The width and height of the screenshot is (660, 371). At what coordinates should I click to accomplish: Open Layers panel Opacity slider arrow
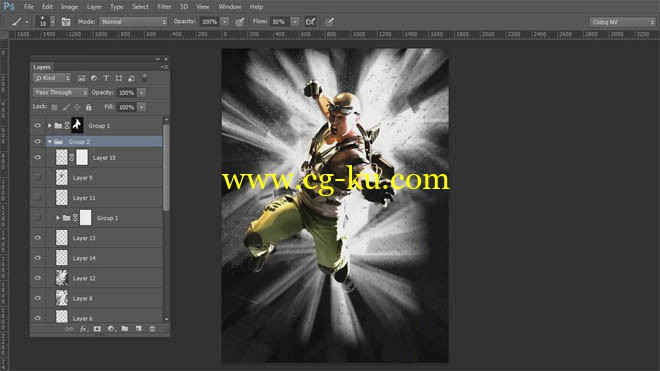point(142,93)
